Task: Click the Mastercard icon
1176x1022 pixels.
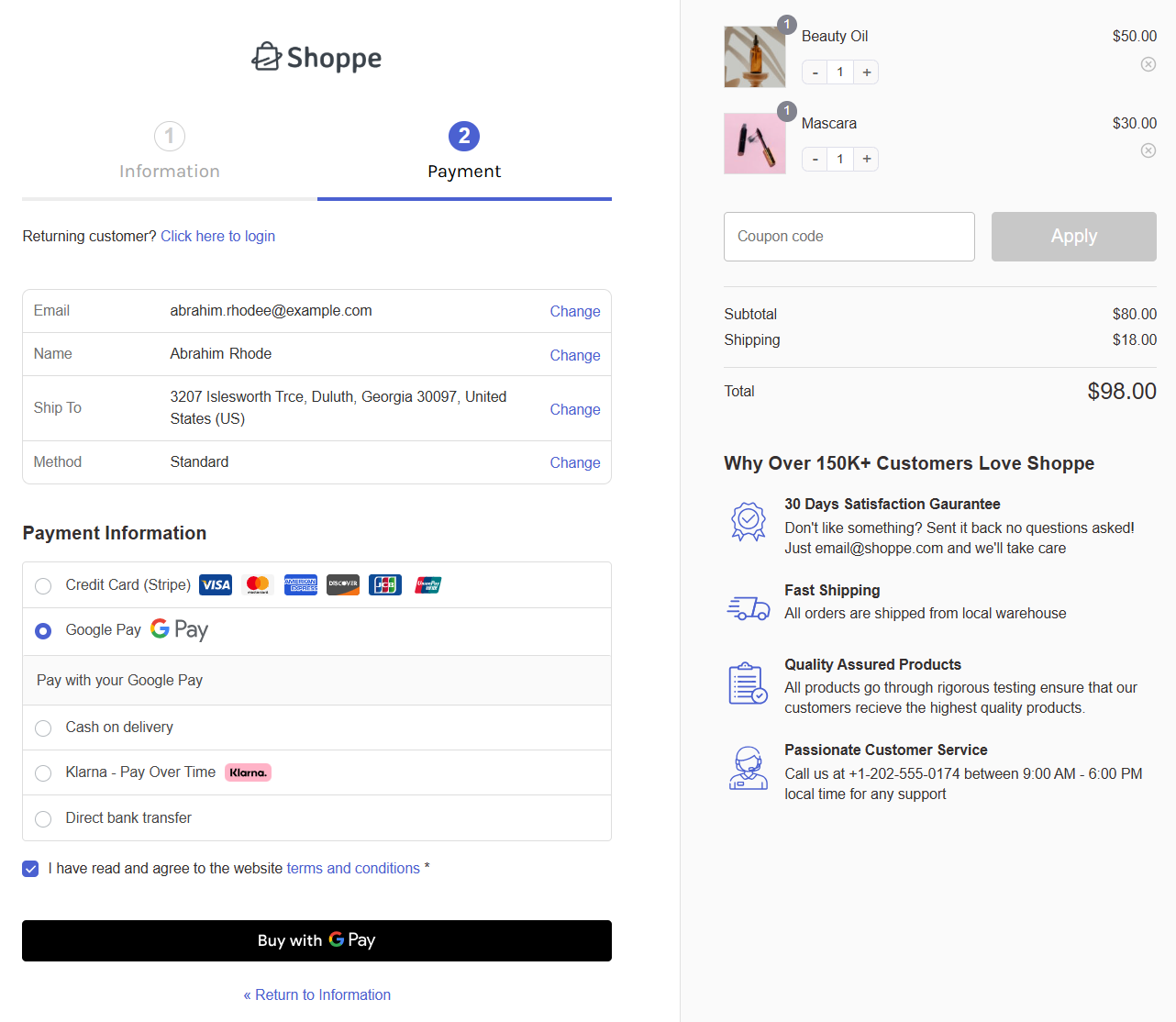Action: pyautogui.click(x=258, y=584)
